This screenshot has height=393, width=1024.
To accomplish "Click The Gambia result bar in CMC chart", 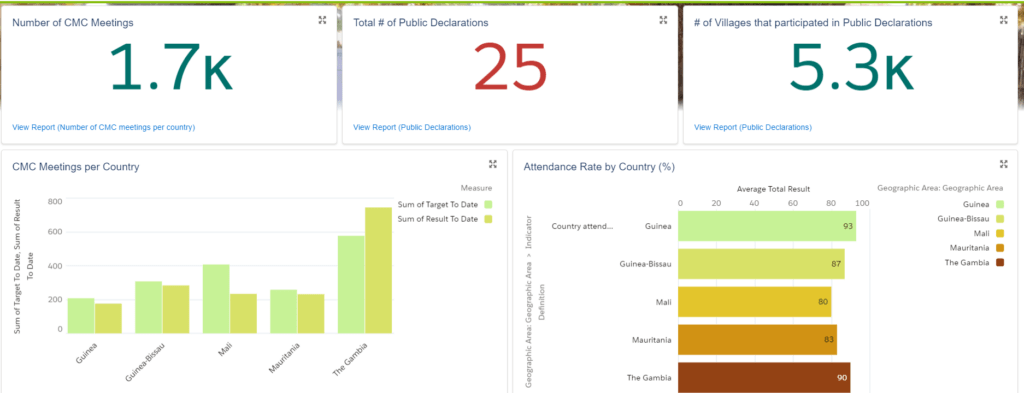I will click(x=378, y=271).
